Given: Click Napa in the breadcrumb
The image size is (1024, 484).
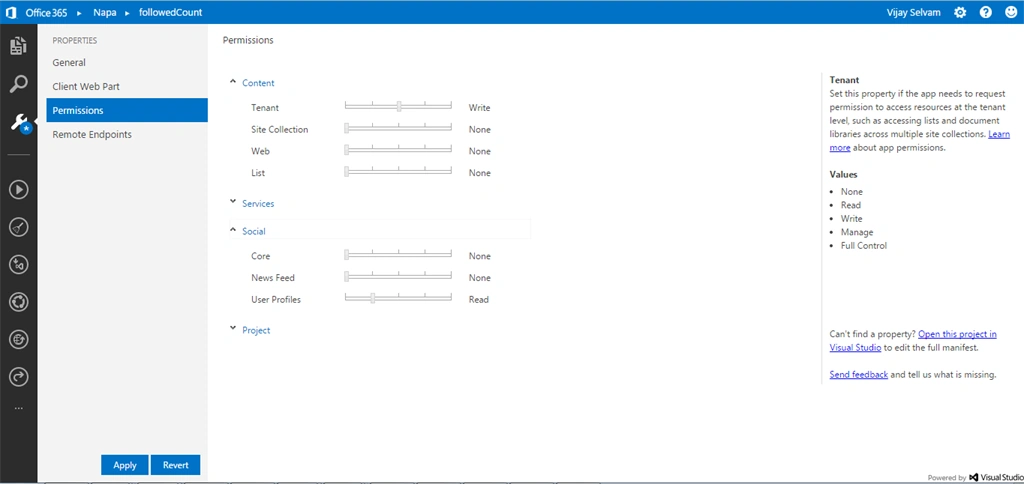Looking at the screenshot, I should (104, 12).
